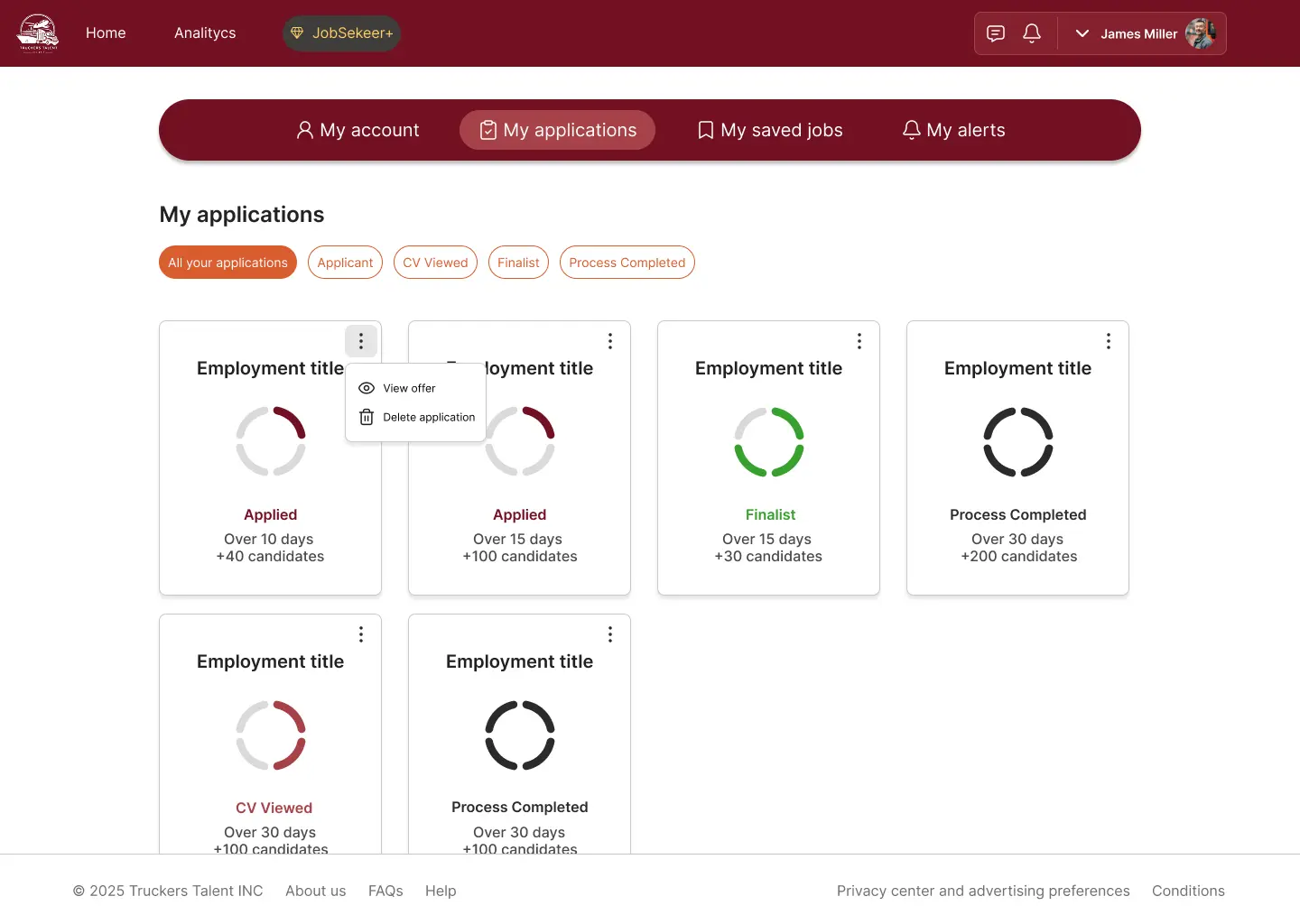Click James Miller's profile avatar
Screen dimensions: 1300x924
coord(1201,33)
